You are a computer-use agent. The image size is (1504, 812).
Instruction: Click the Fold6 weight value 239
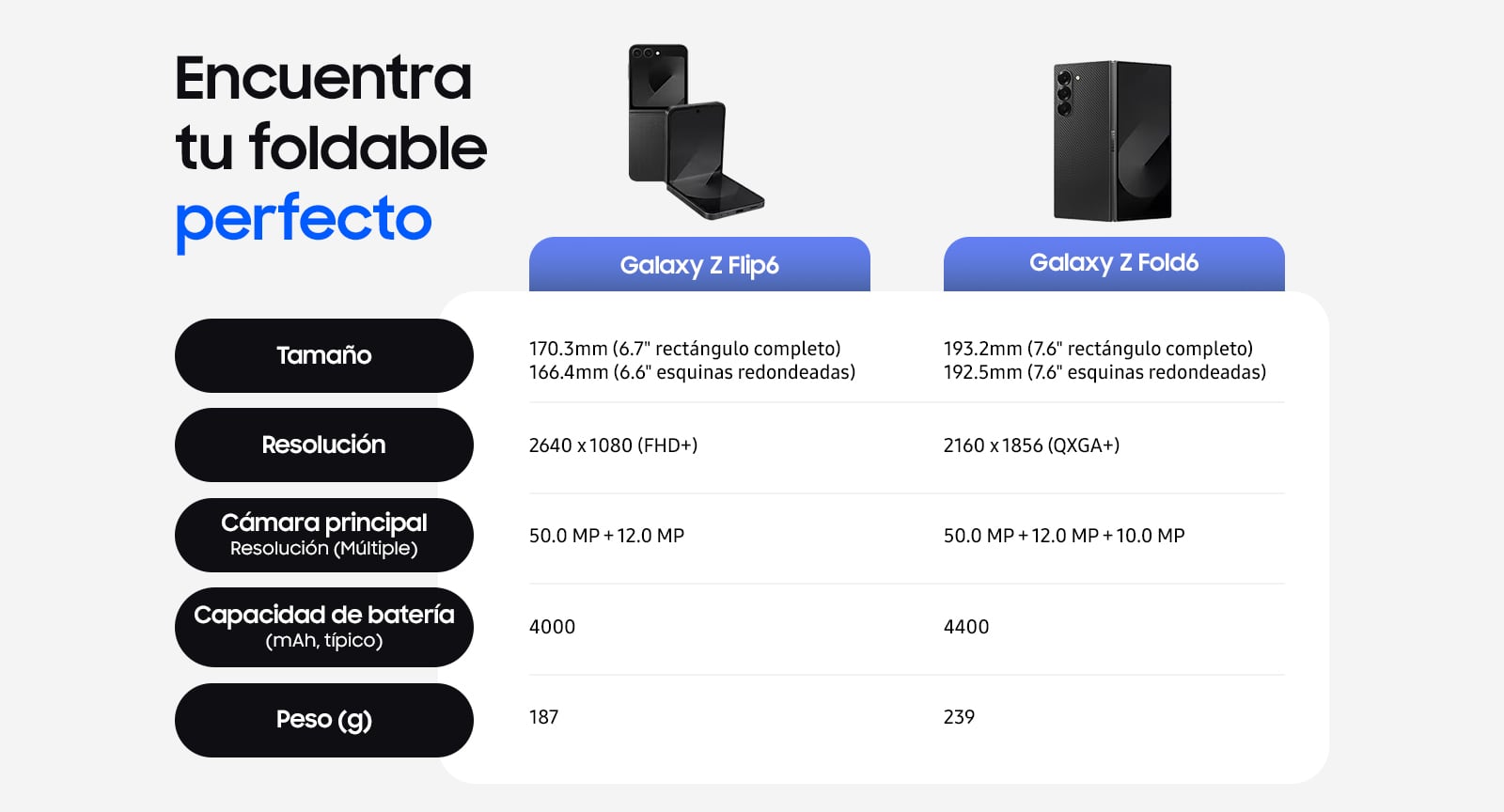pyautogui.click(x=959, y=717)
